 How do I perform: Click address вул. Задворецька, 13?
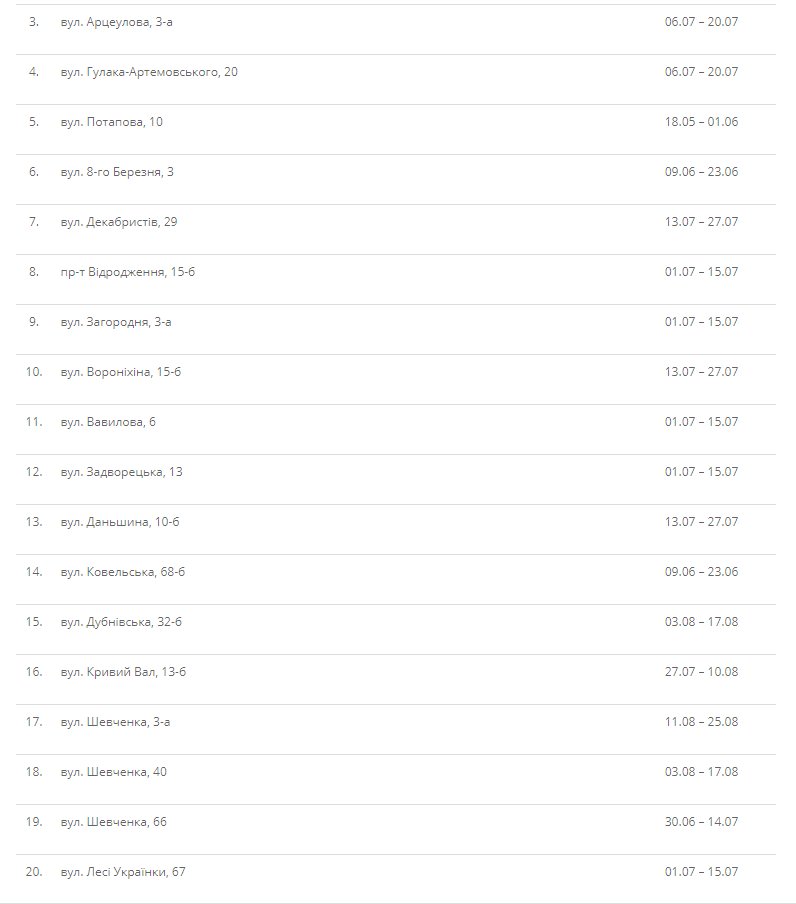coord(121,472)
